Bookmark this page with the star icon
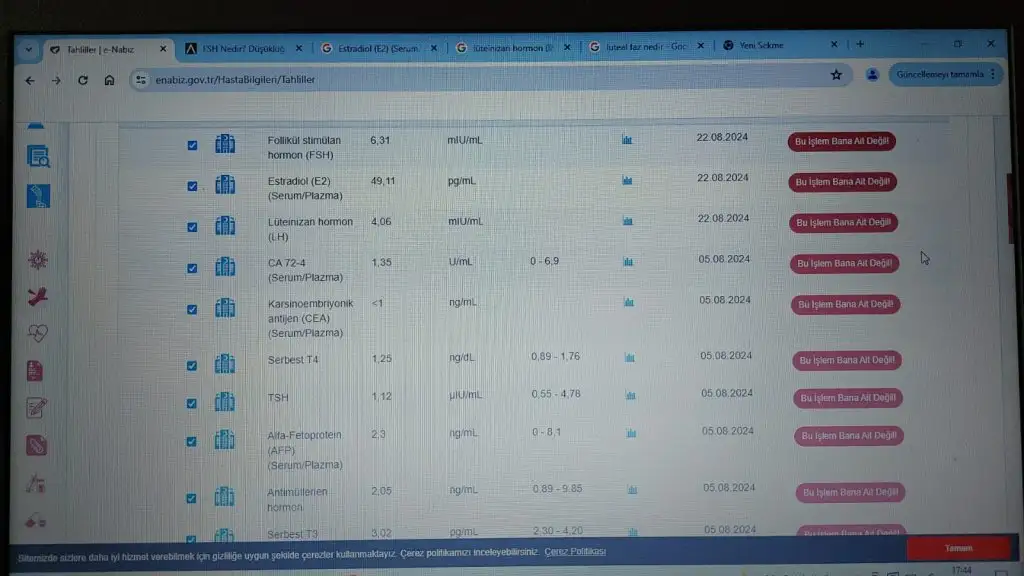The width and height of the screenshot is (1024, 576). (836, 75)
